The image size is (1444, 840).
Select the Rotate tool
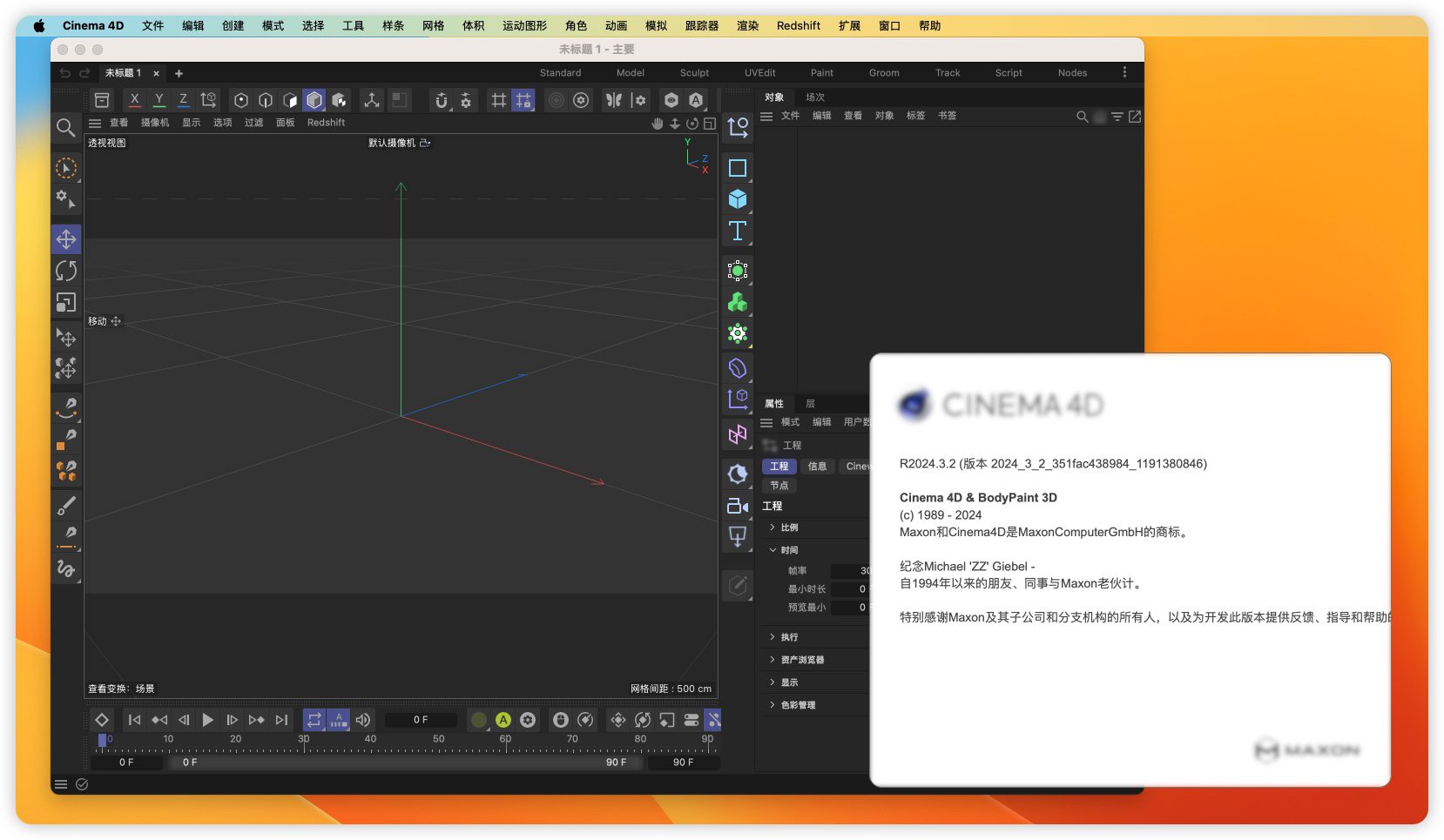pos(66,271)
